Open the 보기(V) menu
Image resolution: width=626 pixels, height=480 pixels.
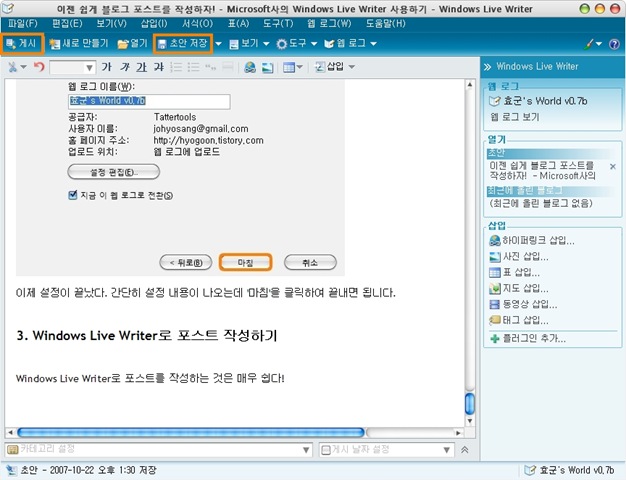pos(111,24)
